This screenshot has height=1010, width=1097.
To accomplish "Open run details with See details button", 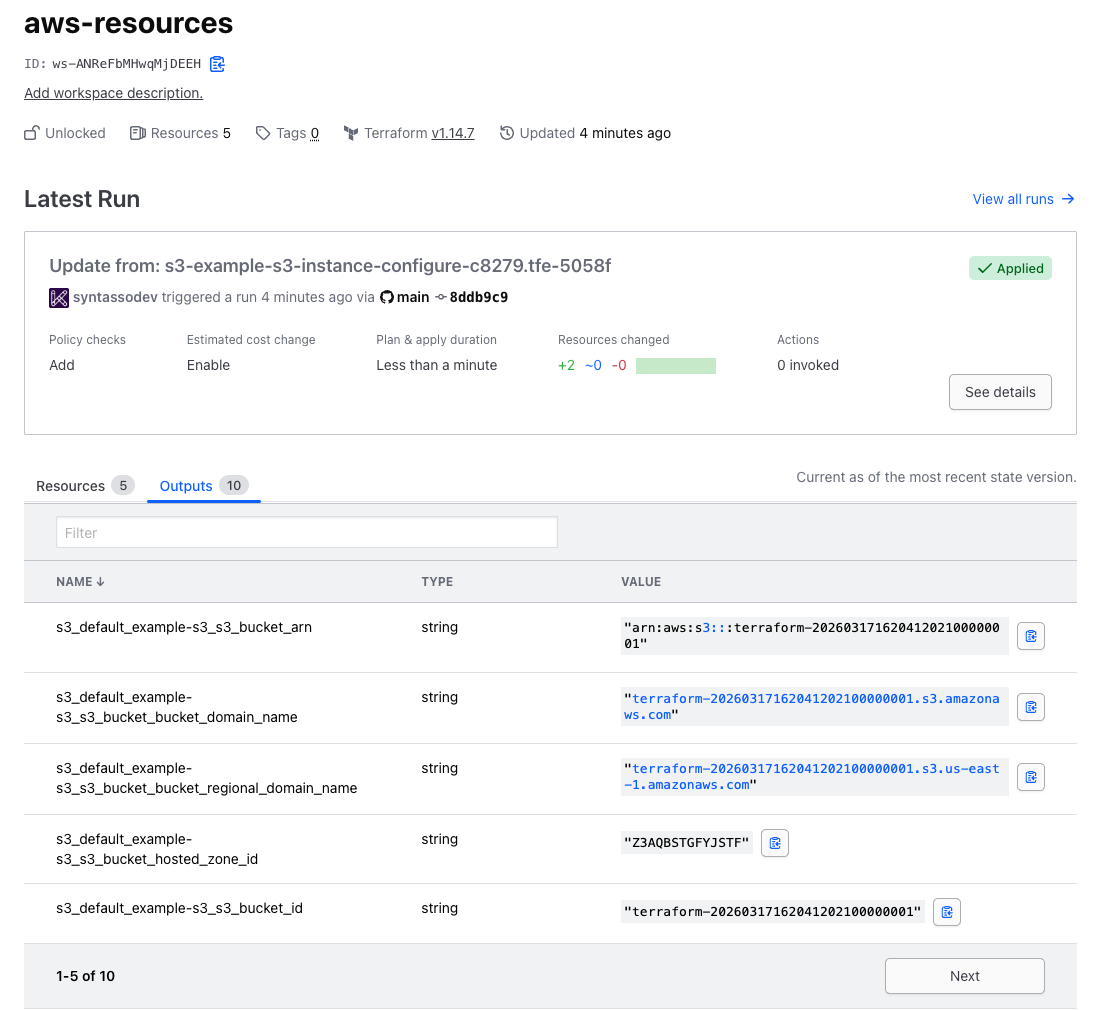I will [999, 392].
